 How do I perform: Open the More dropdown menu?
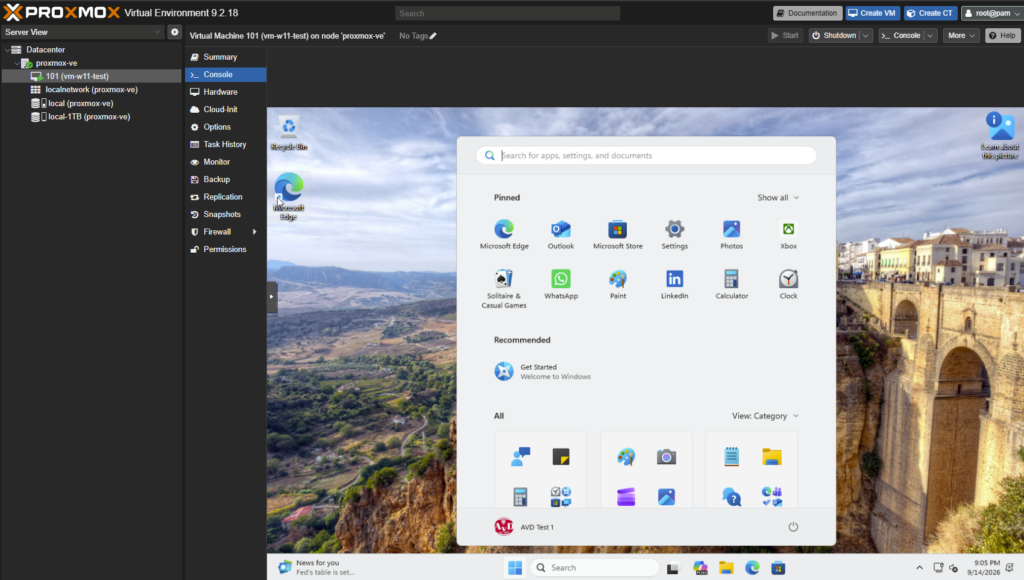[x=961, y=36]
